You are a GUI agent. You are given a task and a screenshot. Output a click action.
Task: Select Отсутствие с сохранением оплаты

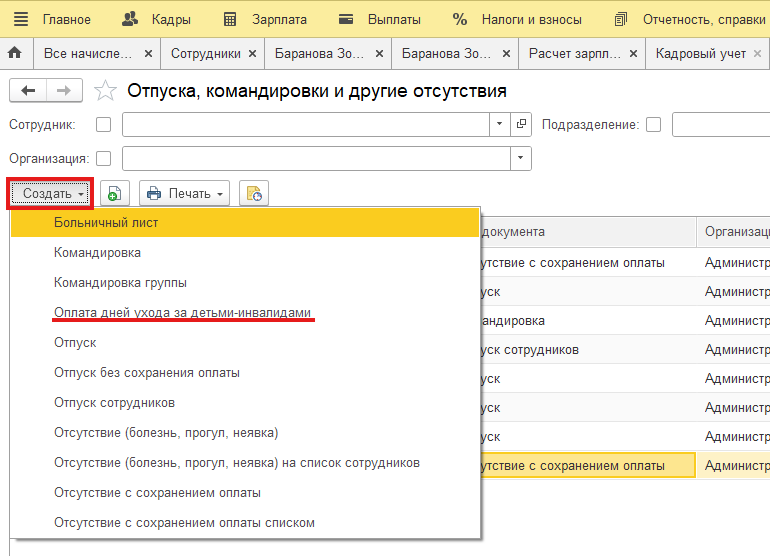coord(245,492)
